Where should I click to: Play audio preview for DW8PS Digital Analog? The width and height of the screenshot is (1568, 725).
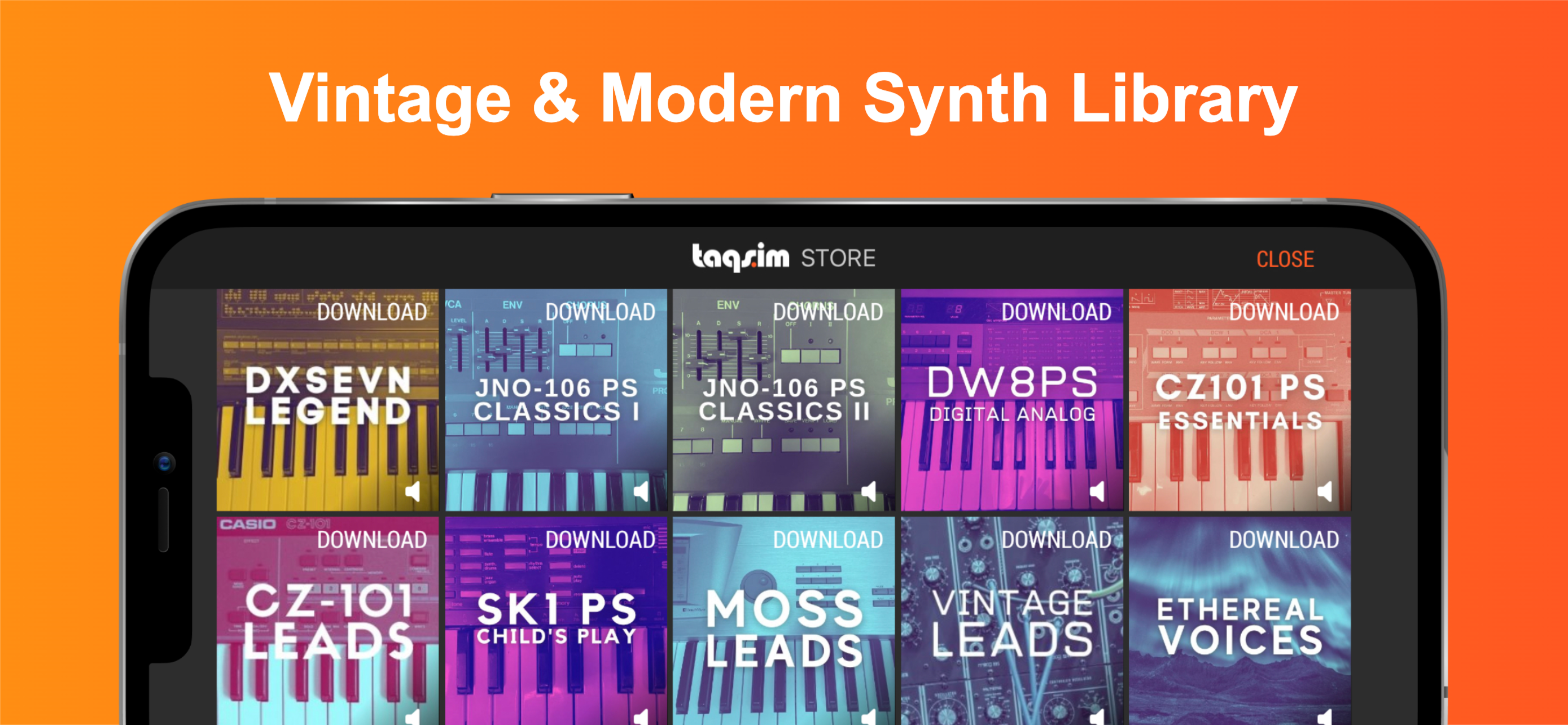tap(1097, 491)
